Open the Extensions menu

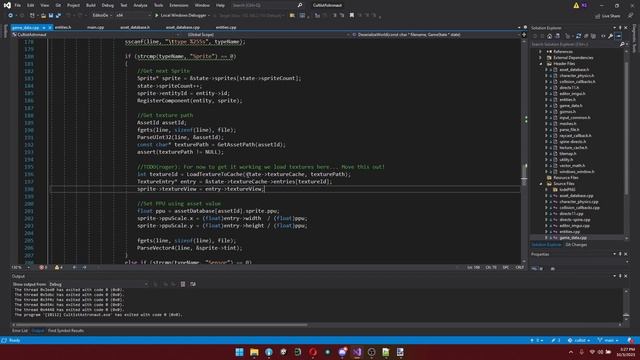point(179,5)
